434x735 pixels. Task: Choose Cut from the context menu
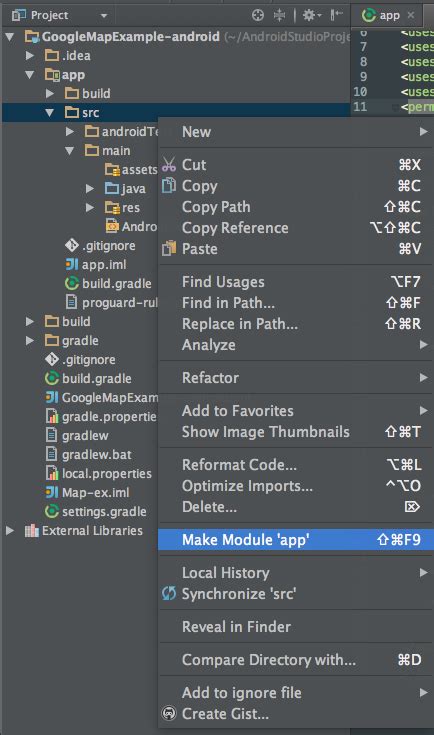coord(294,165)
